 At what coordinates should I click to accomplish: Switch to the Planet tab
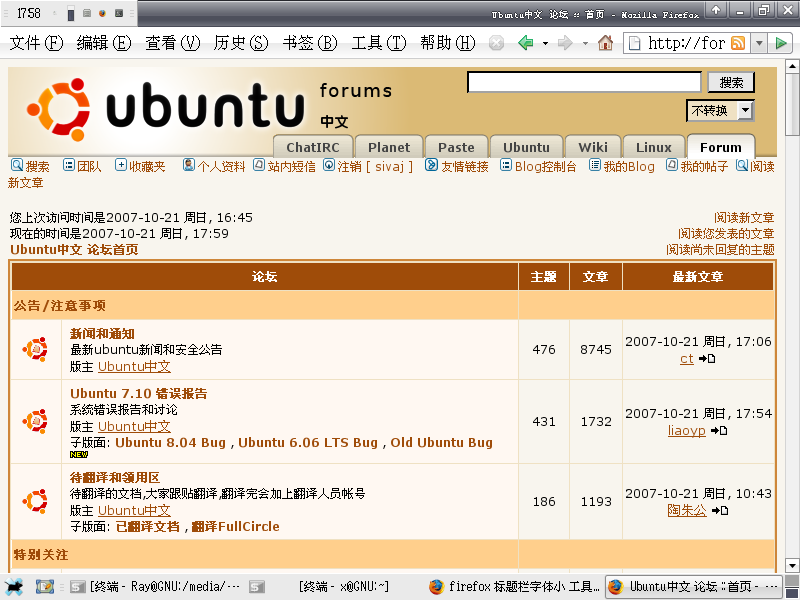pyautogui.click(x=389, y=147)
